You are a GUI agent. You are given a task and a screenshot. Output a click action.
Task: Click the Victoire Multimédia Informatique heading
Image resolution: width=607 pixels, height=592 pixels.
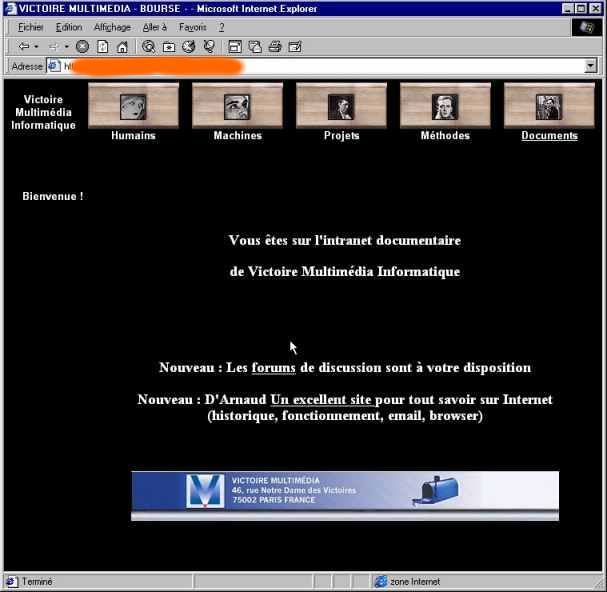[x=43, y=112]
